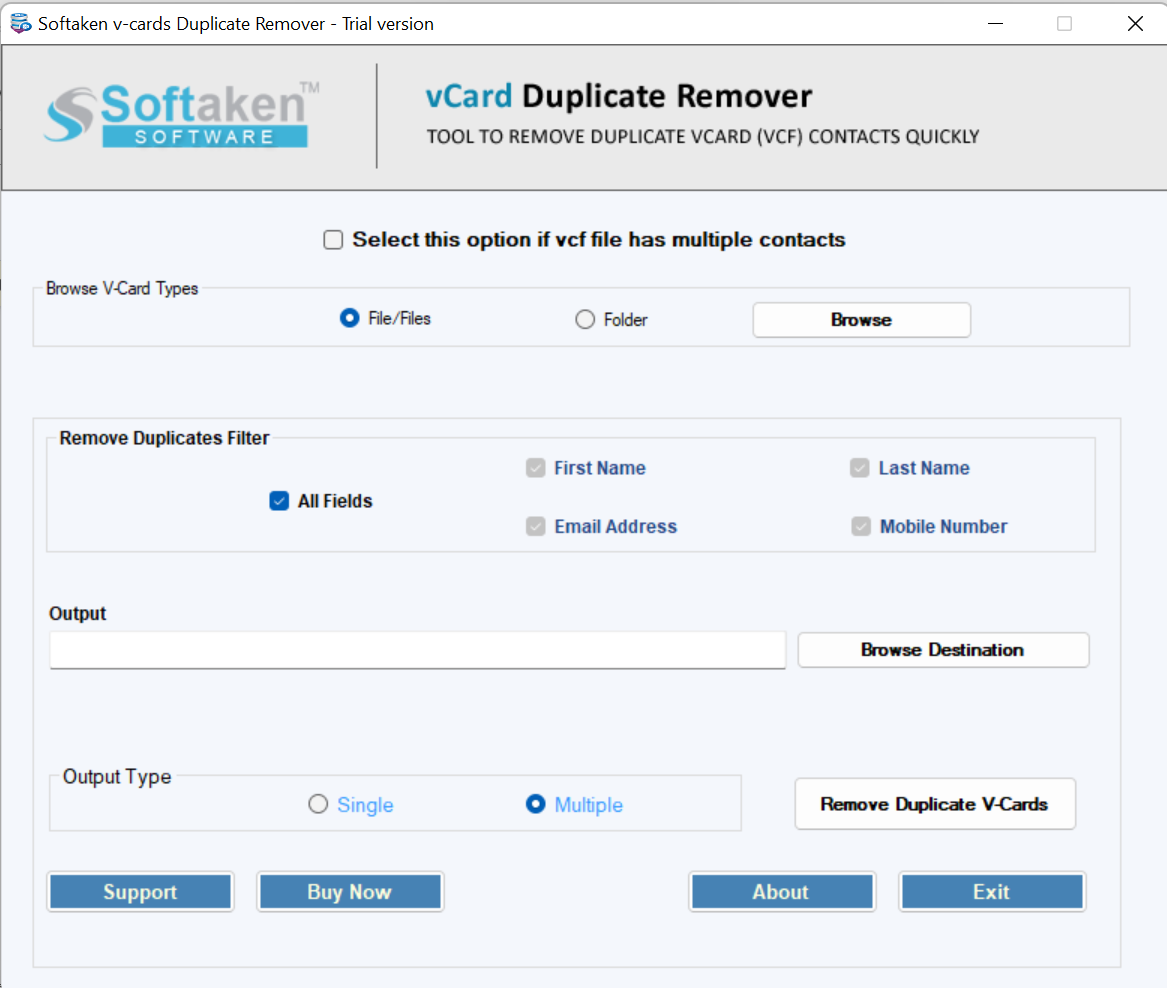This screenshot has height=988, width=1167.
Task: Close the Duplicate Remover window
Action: click(1135, 24)
